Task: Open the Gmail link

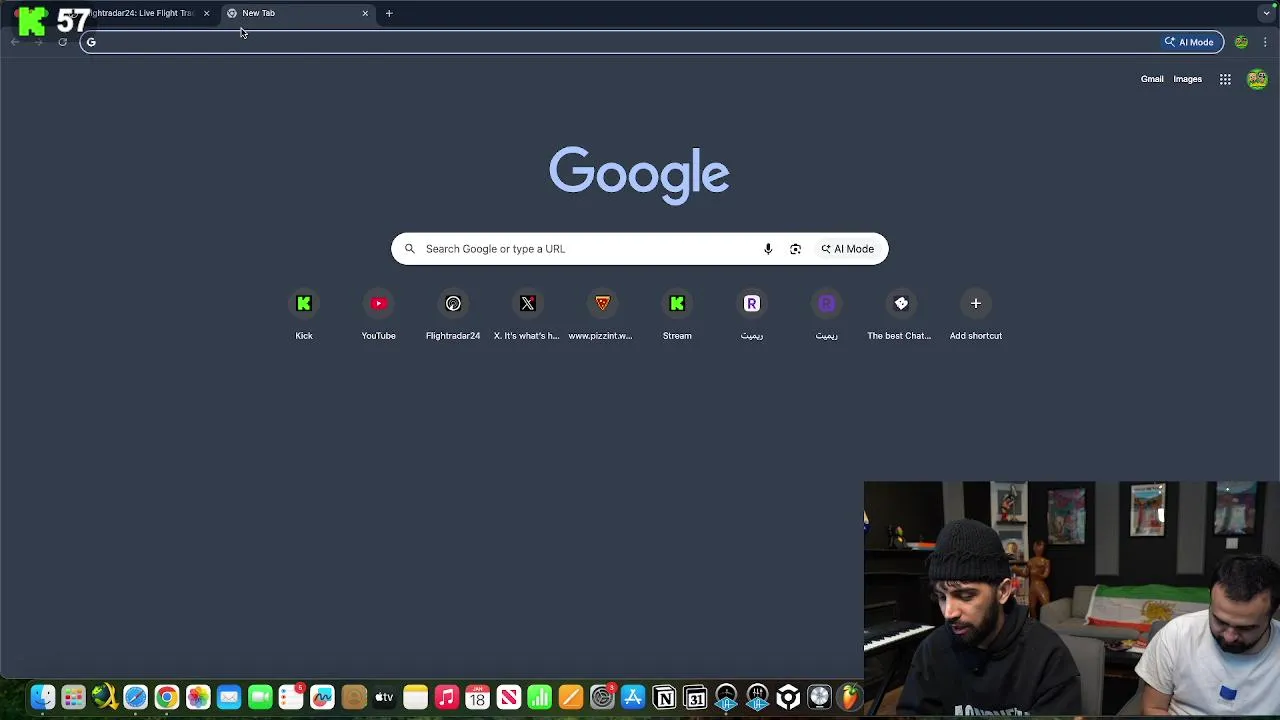Action: [1152, 79]
